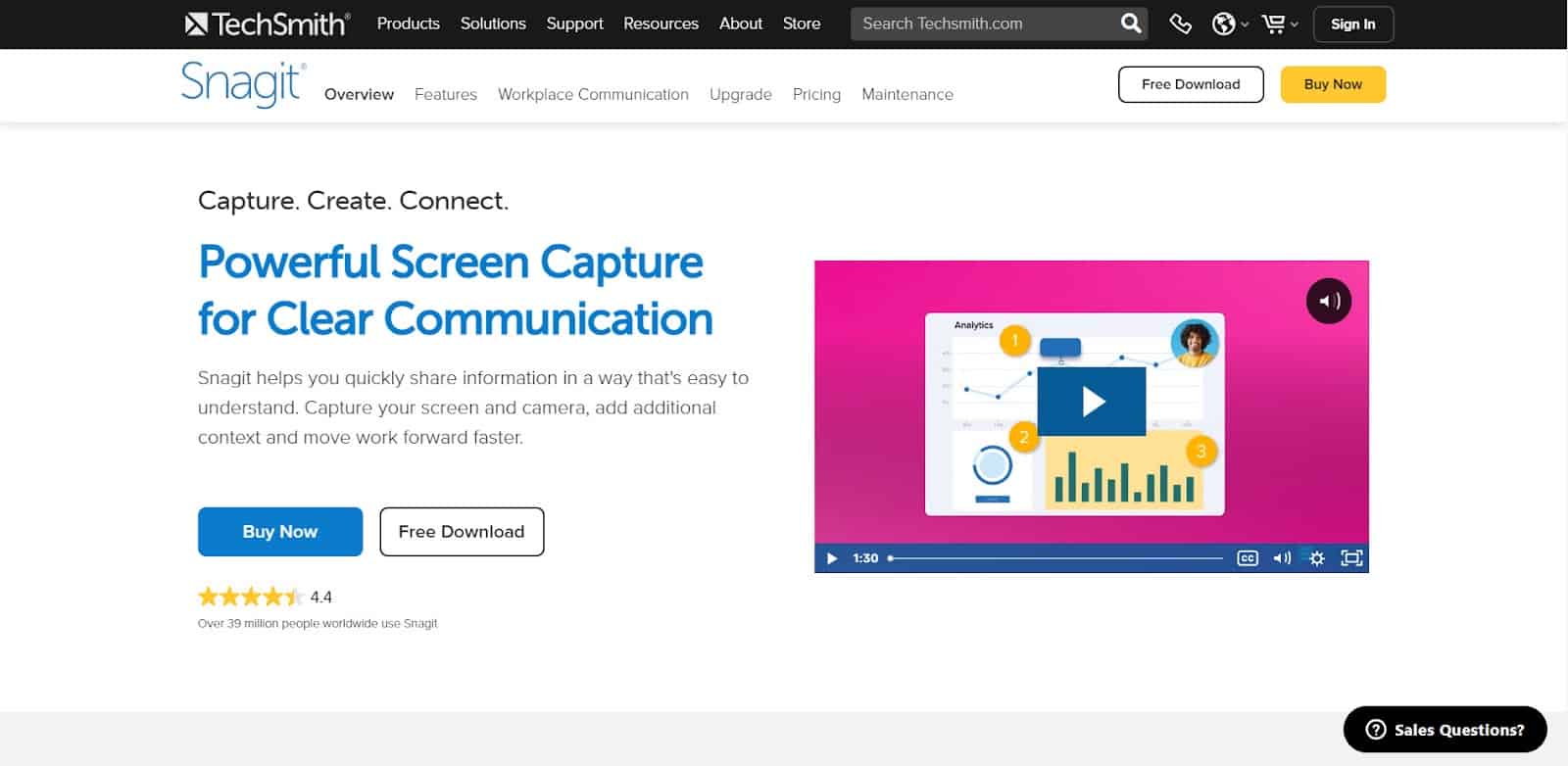The width and height of the screenshot is (1568, 766).
Task: Click the 'Capture. Create. Connect.' tagline
Action: 353,201
